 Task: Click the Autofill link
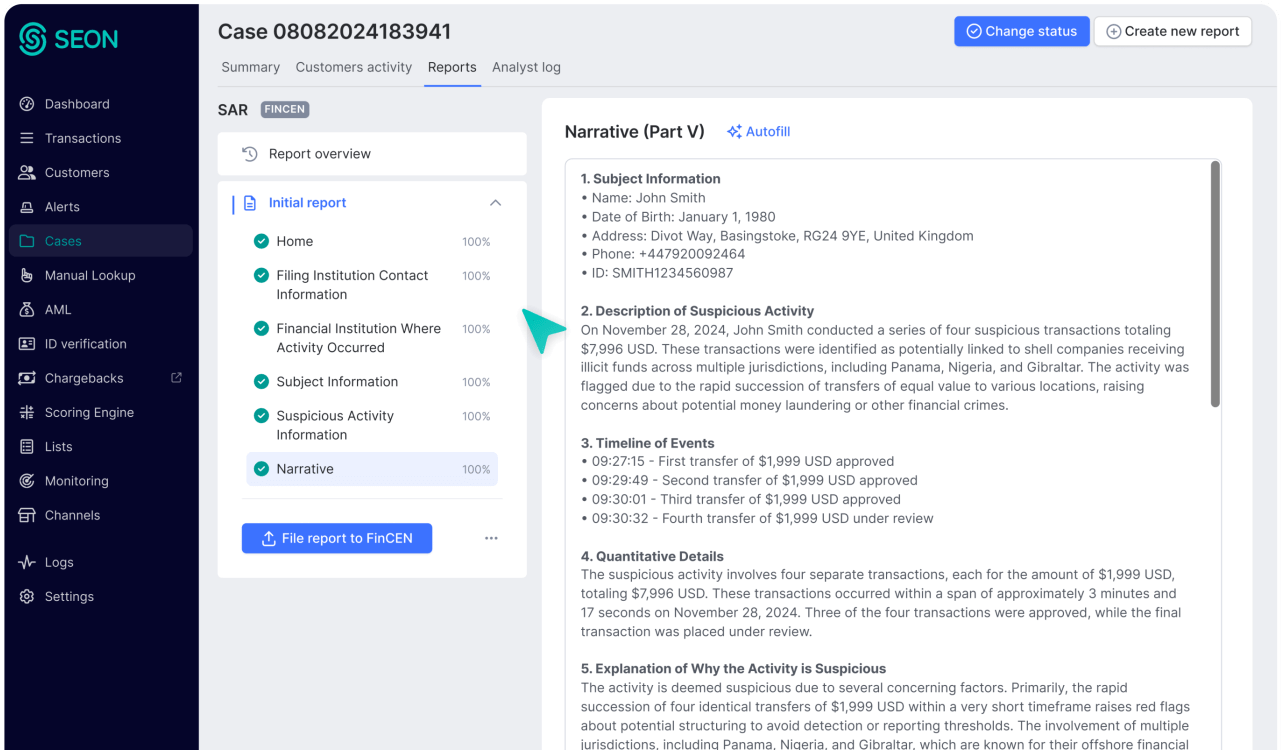pos(758,131)
